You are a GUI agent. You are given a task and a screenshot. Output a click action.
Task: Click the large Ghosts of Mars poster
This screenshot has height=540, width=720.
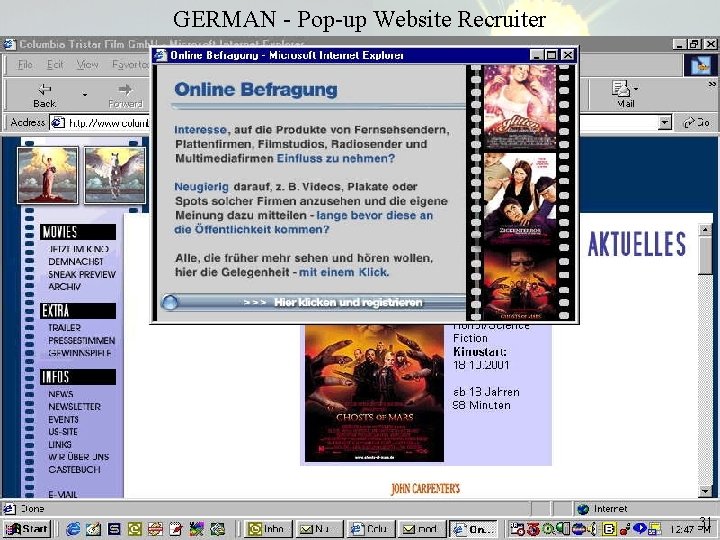[x=374, y=393]
